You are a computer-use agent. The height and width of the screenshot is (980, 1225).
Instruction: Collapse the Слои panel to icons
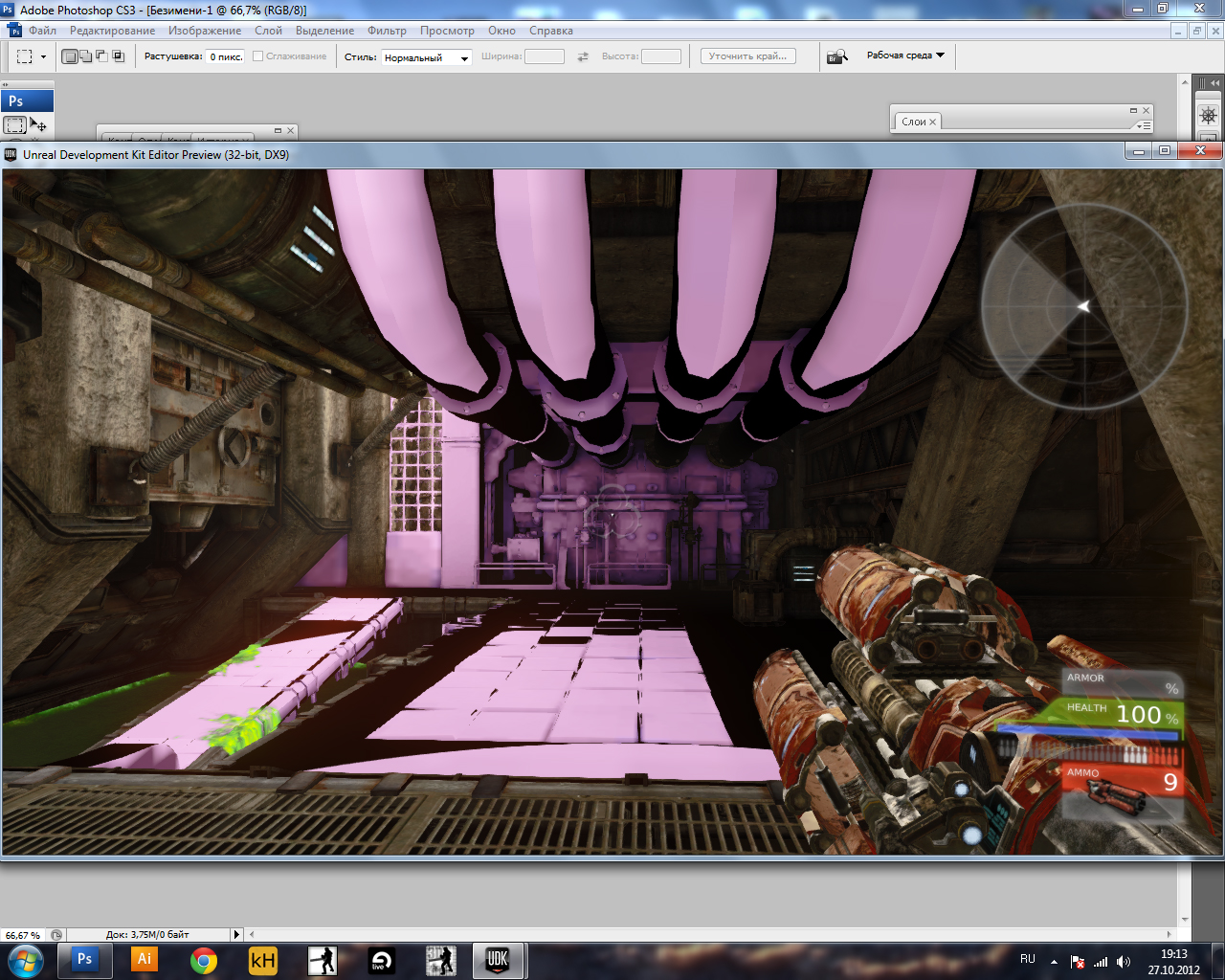(x=1133, y=110)
